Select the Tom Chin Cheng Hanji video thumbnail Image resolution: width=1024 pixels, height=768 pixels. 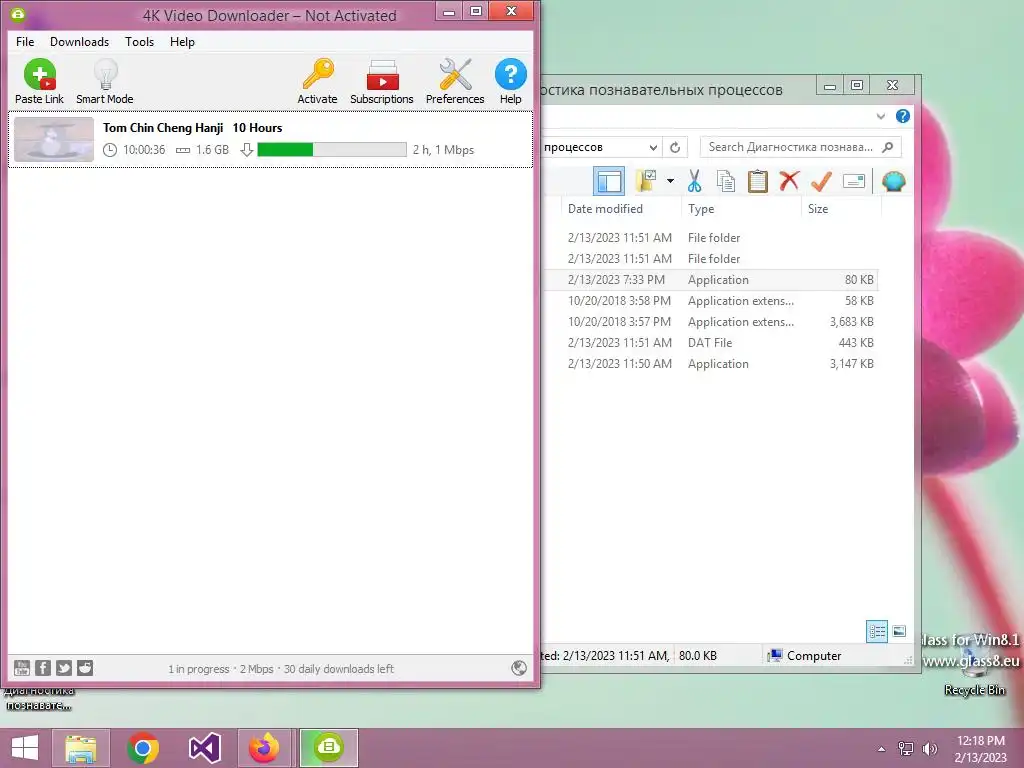pos(54,139)
